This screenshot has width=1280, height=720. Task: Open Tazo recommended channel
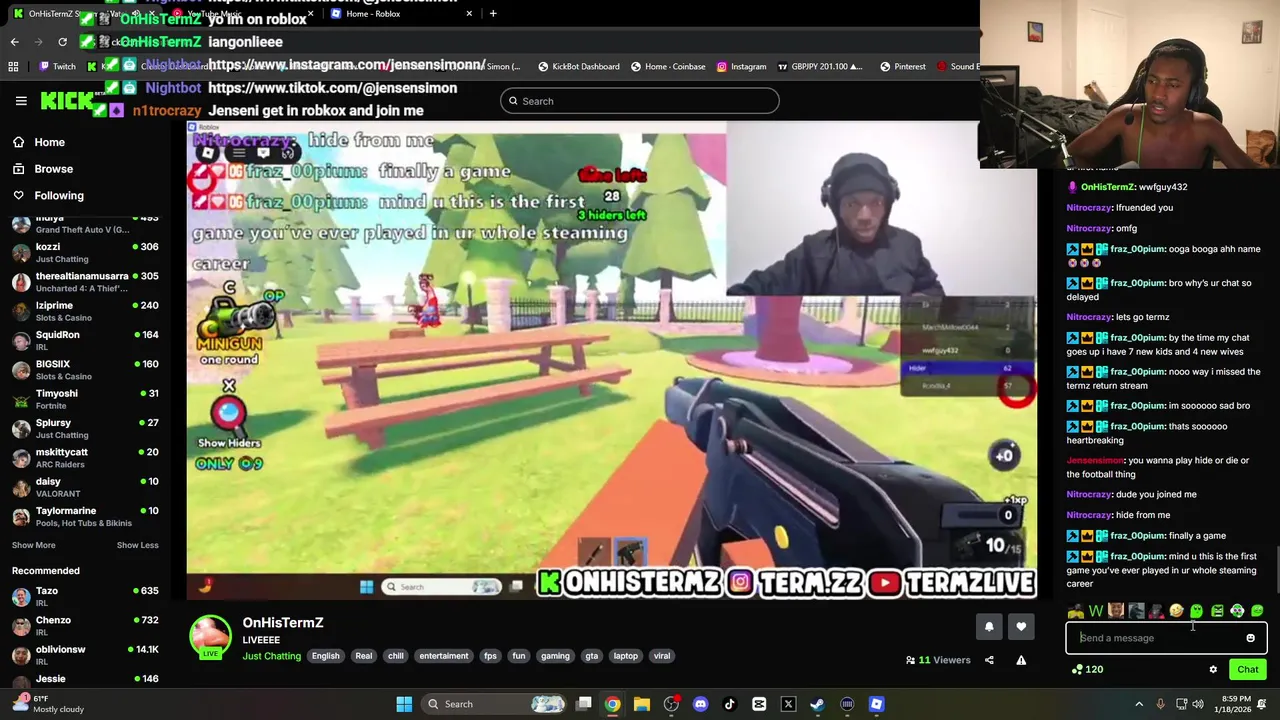(84, 597)
